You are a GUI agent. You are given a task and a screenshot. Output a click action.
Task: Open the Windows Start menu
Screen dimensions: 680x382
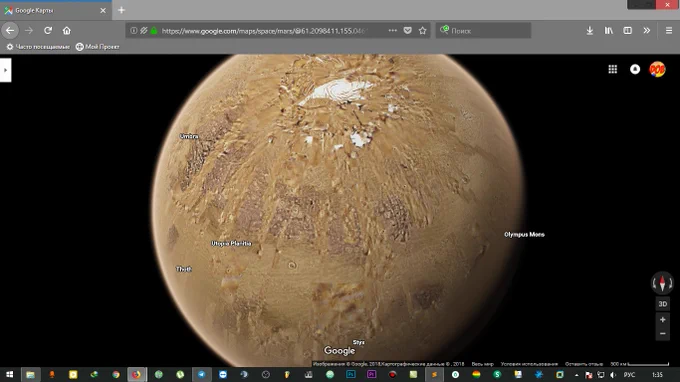(x=10, y=375)
